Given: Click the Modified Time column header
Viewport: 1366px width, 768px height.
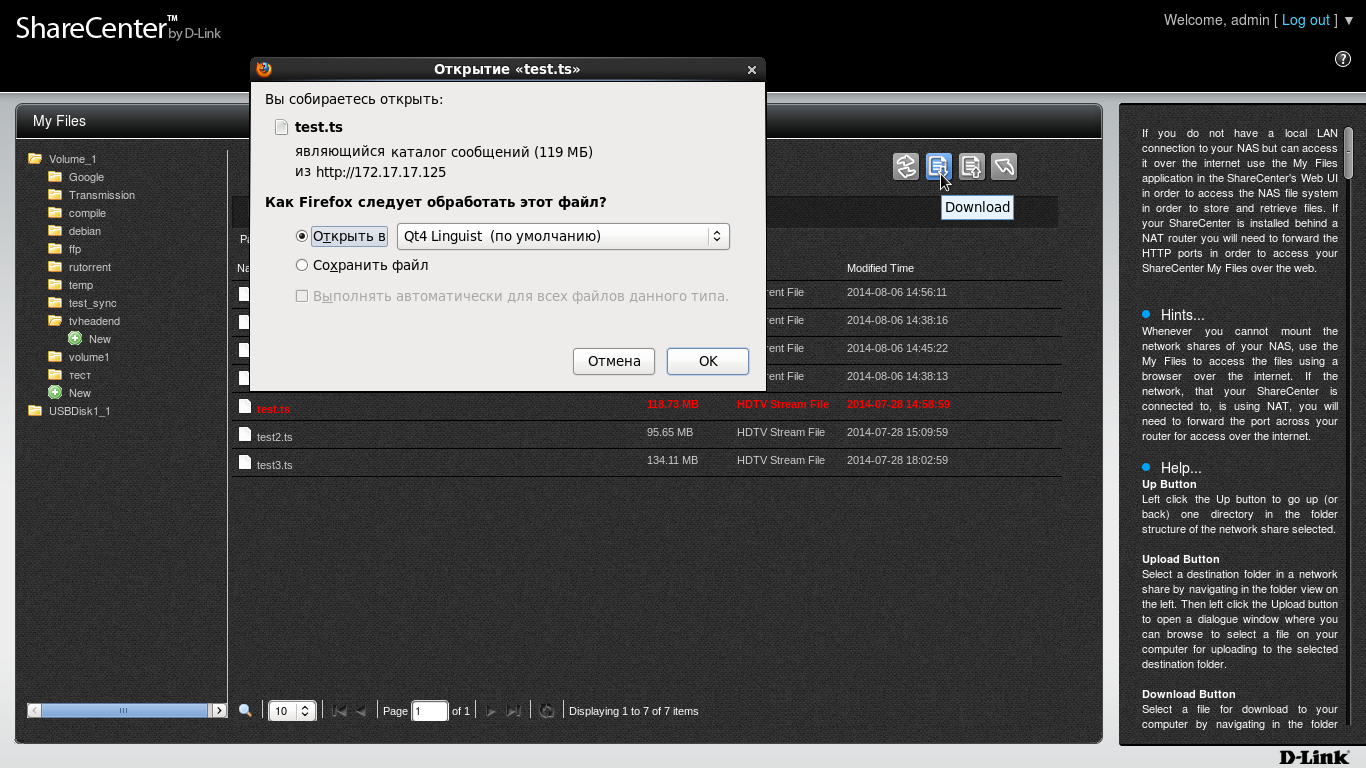Looking at the screenshot, I should (880, 268).
